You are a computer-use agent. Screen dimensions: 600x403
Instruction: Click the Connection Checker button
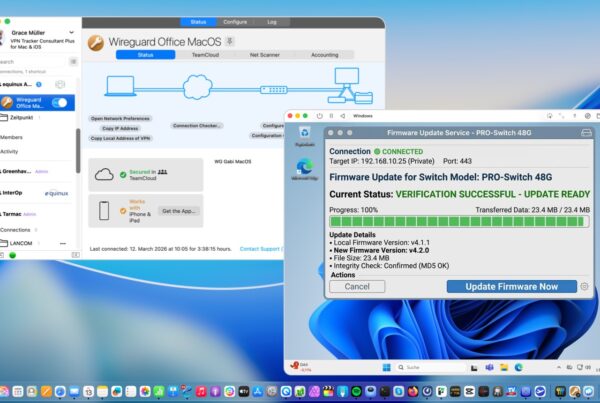click(197, 126)
